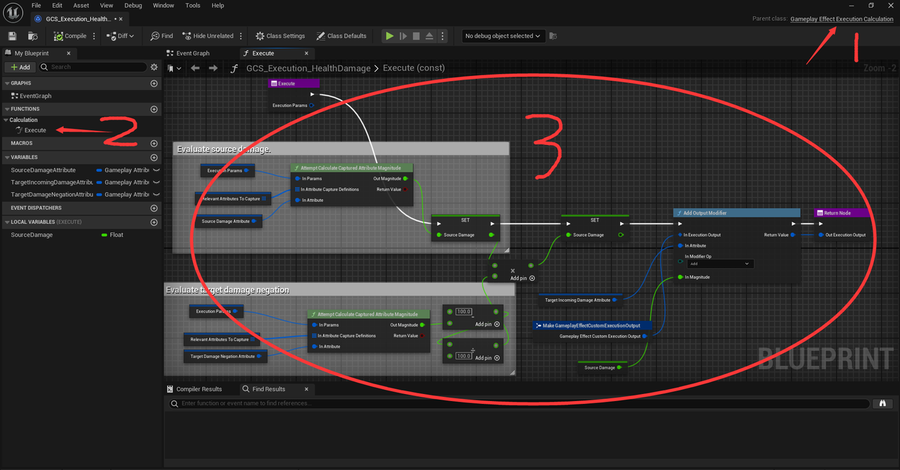Screen dimensions: 900x470
Task: Select the Attempt Calculate Captured Attribute Magnitude node header in source damage
Action: pyautogui.click(x=351, y=168)
